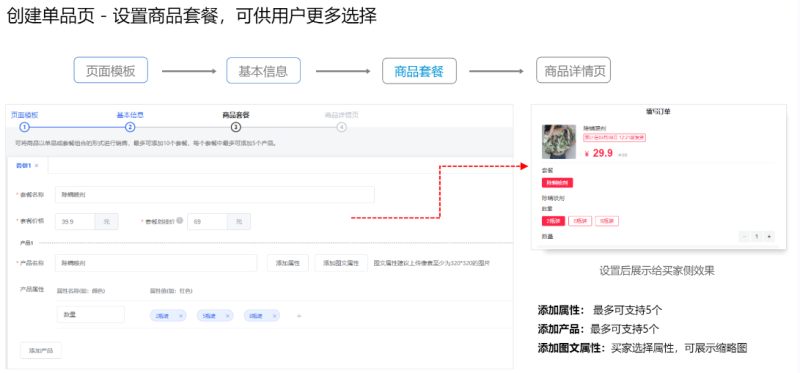Click the highlighted 商品套餐 flow box
This screenshot has width=800, height=373.
tap(419, 71)
